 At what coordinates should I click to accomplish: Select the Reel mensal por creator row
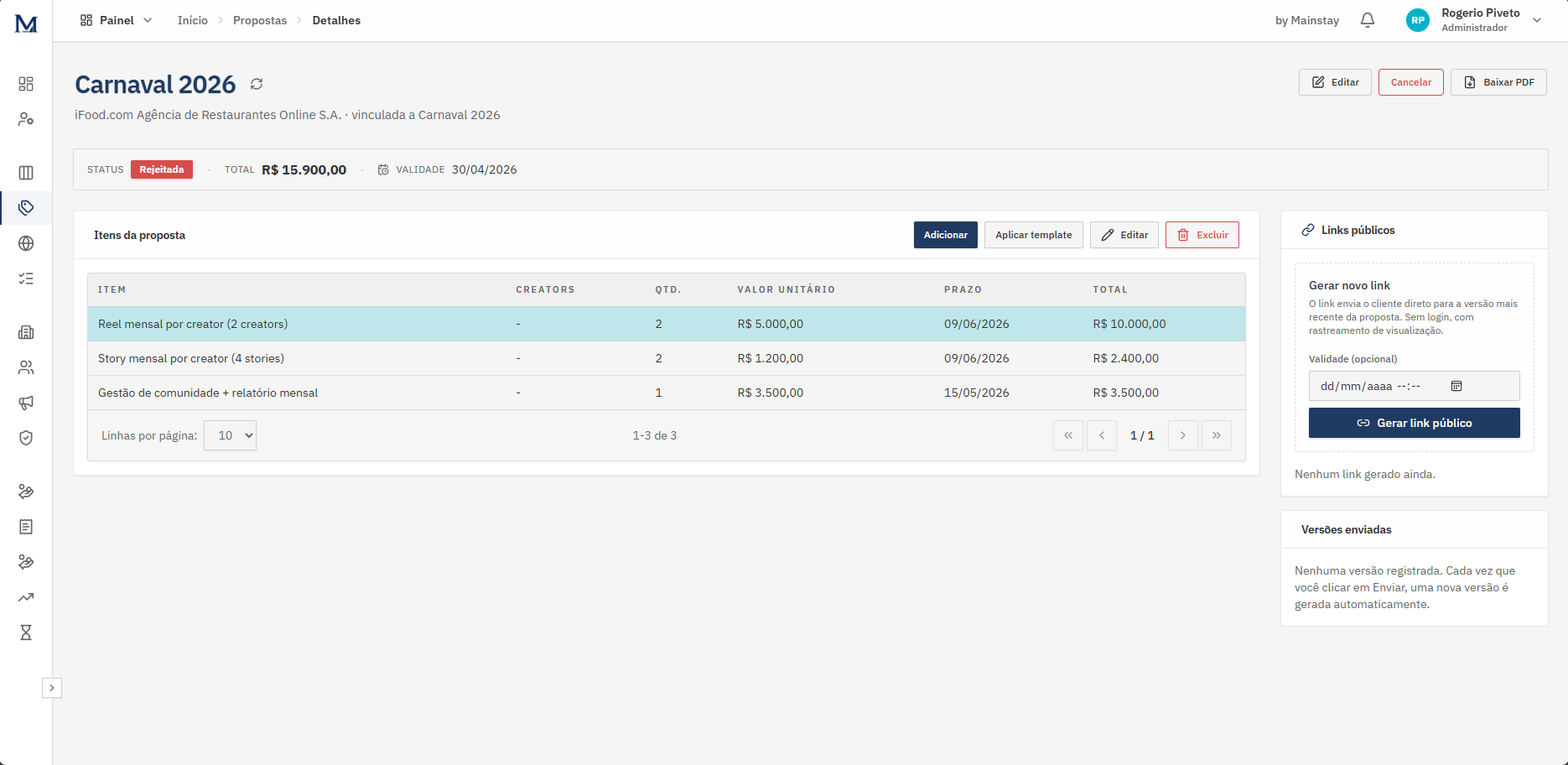tap(667, 324)
